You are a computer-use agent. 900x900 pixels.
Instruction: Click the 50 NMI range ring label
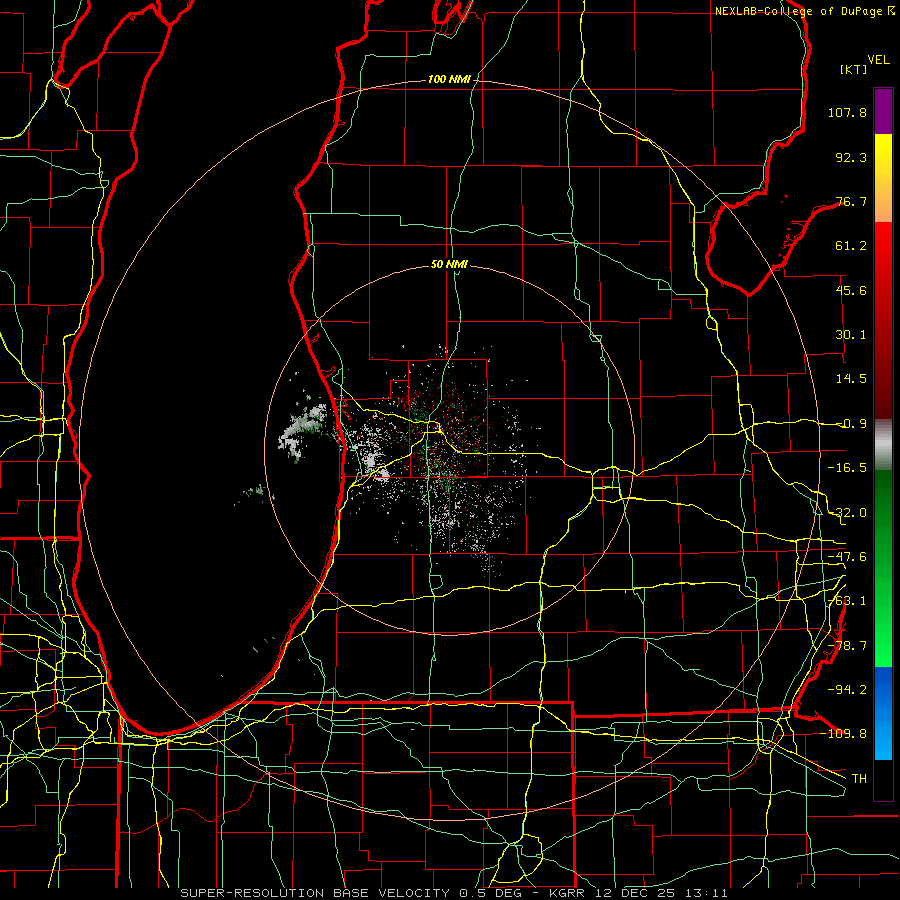click(449, 264)
